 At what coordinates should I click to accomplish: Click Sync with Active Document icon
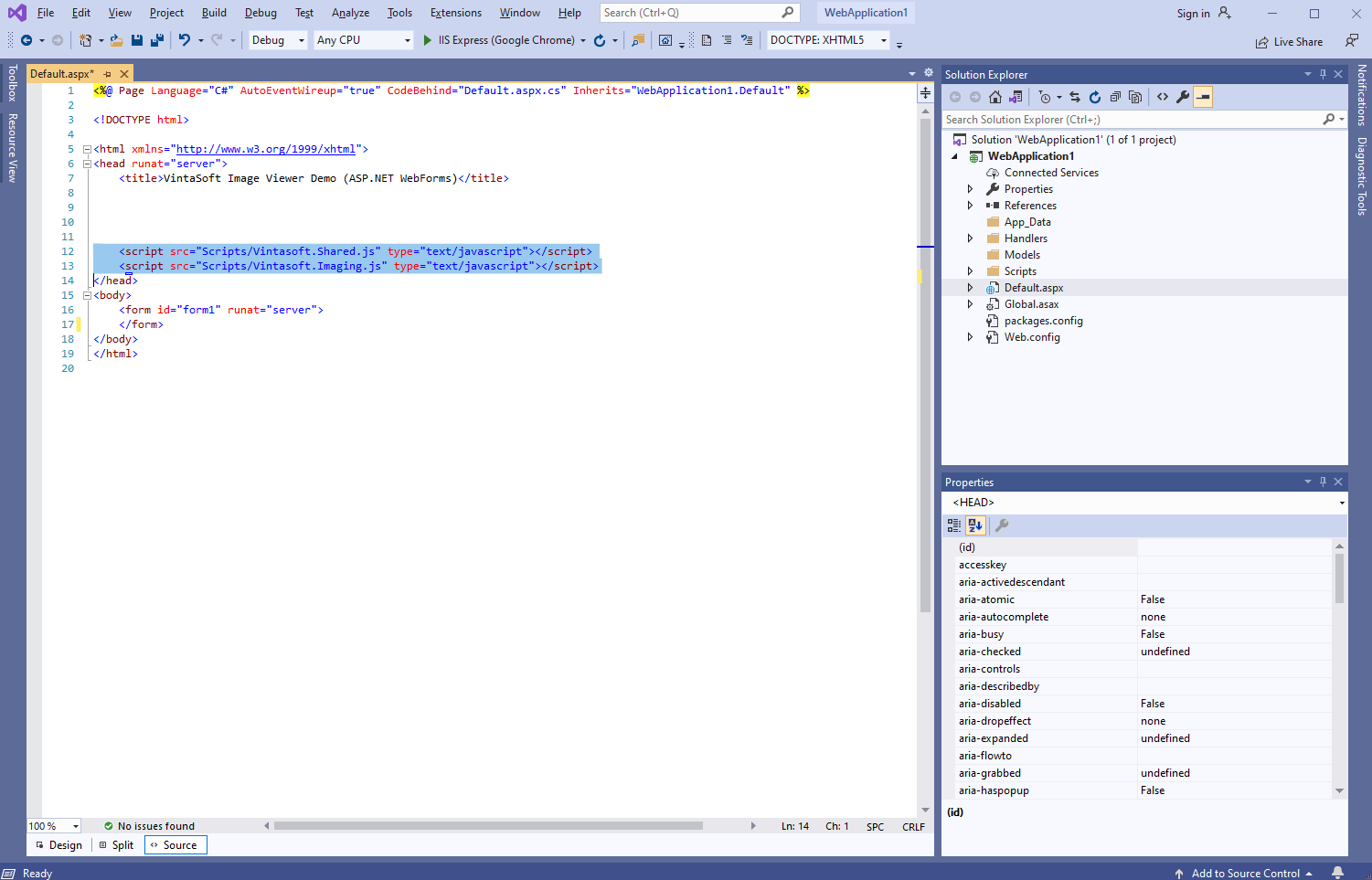(x=1075, y=97)
